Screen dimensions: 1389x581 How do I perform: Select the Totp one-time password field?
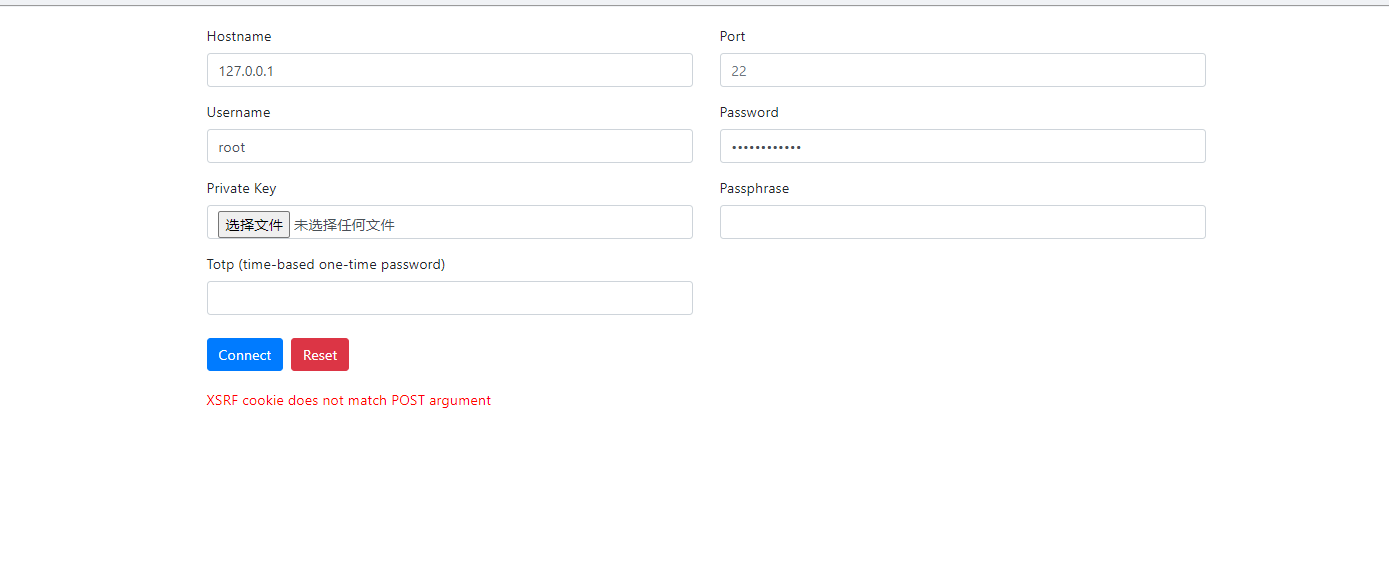click(449, 297)
